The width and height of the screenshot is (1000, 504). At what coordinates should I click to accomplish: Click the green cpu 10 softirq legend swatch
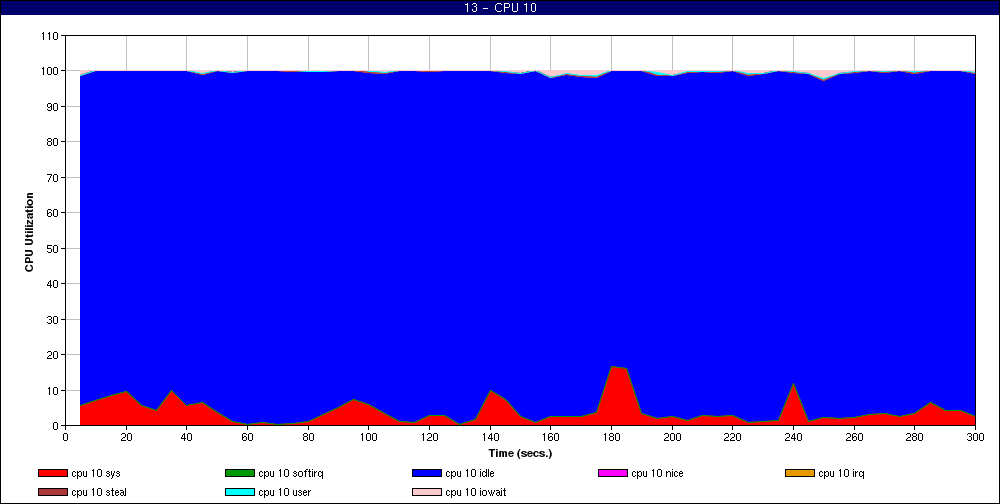click(239, 473)
